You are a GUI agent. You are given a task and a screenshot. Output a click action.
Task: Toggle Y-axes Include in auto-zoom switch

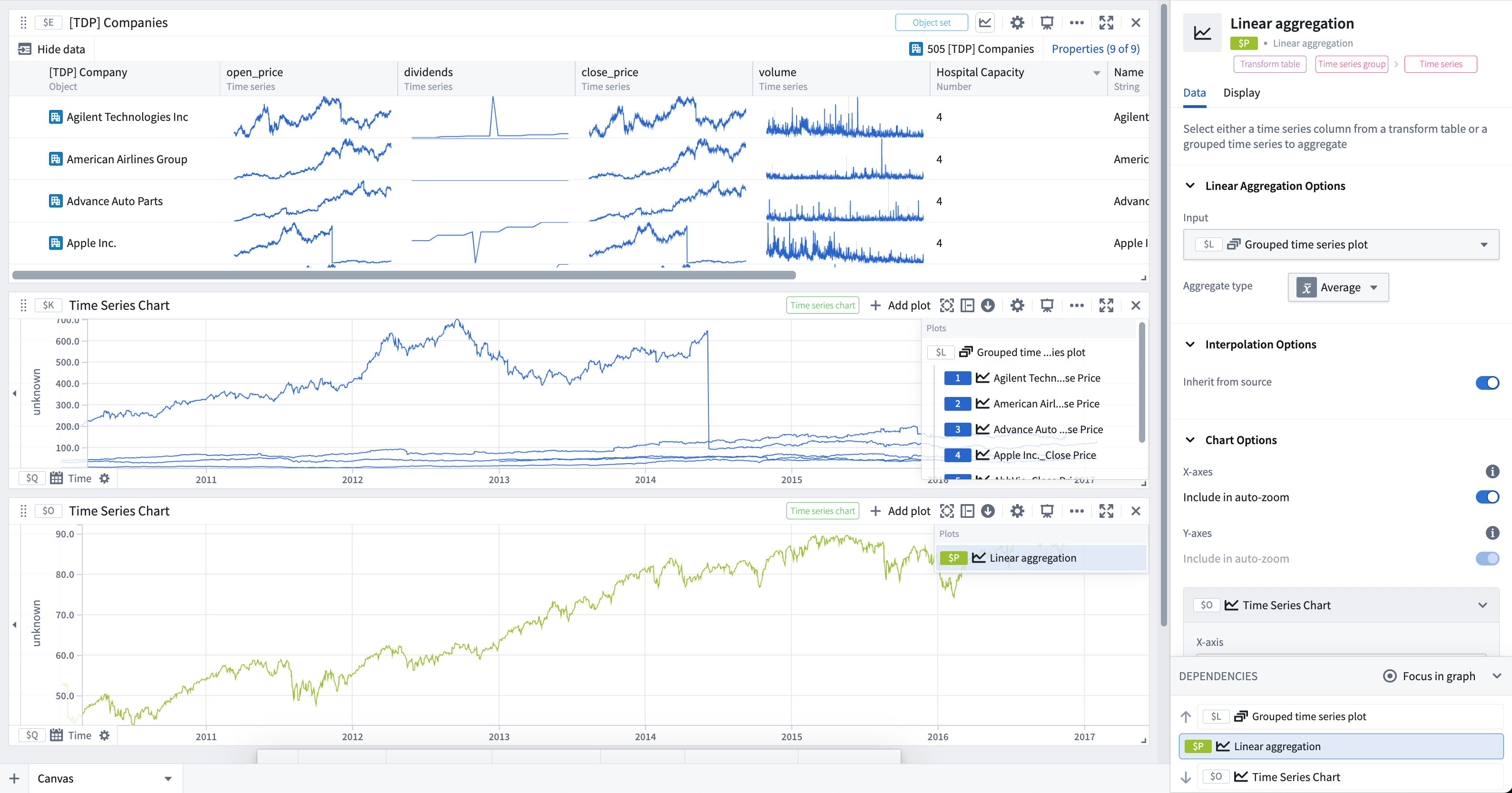click(1487, 559)
